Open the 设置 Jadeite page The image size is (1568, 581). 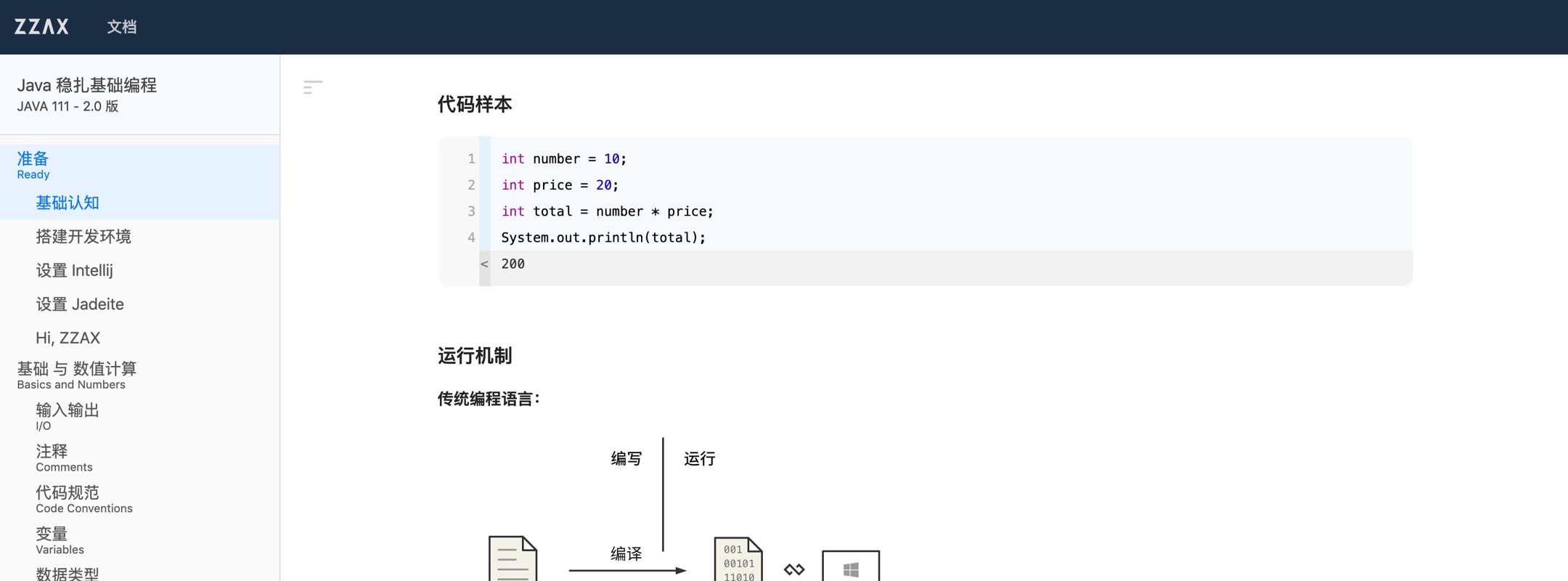80,304
